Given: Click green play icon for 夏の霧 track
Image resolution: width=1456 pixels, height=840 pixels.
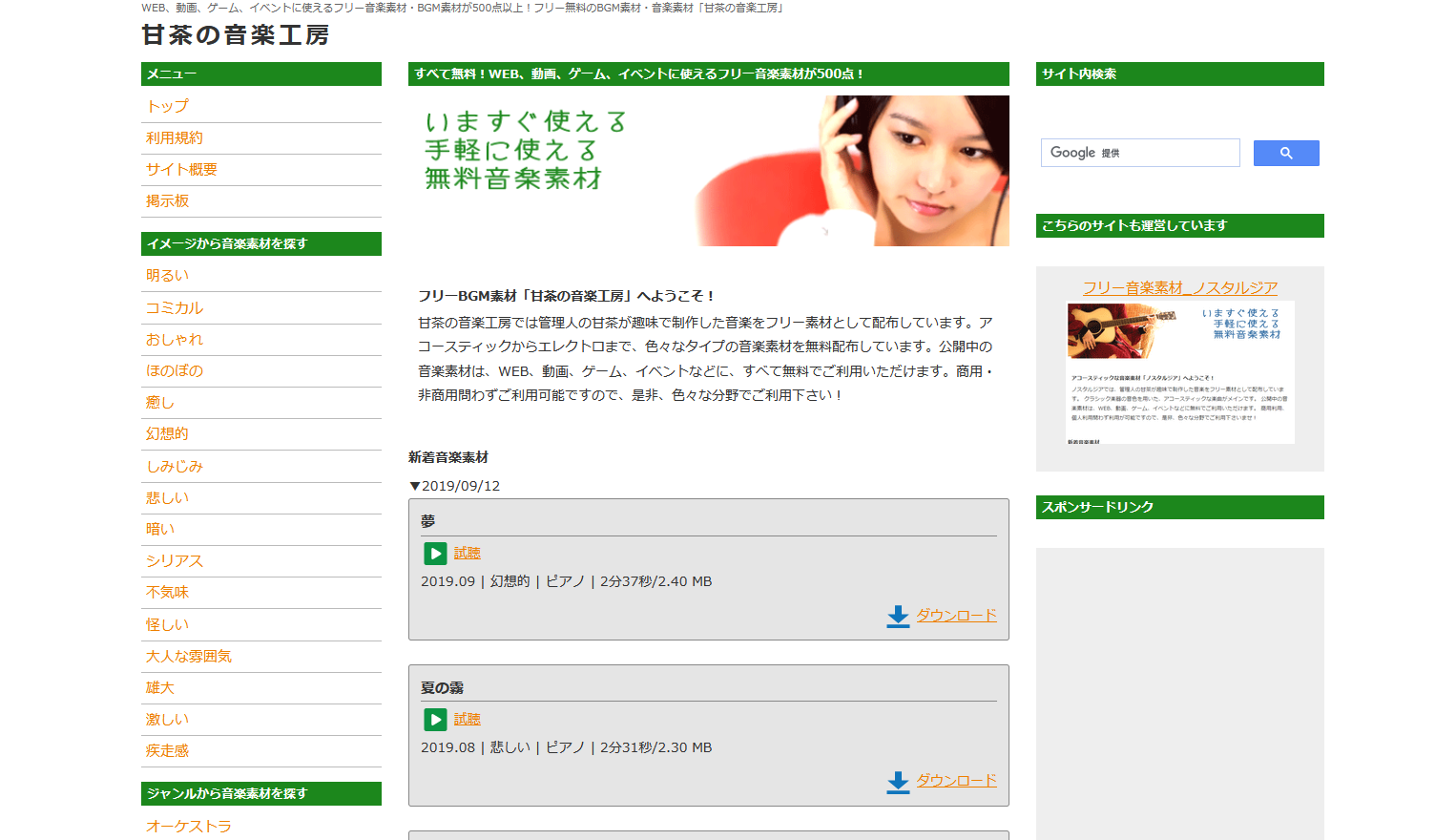Looking at the screenshot, I should (x=435, y=720).
